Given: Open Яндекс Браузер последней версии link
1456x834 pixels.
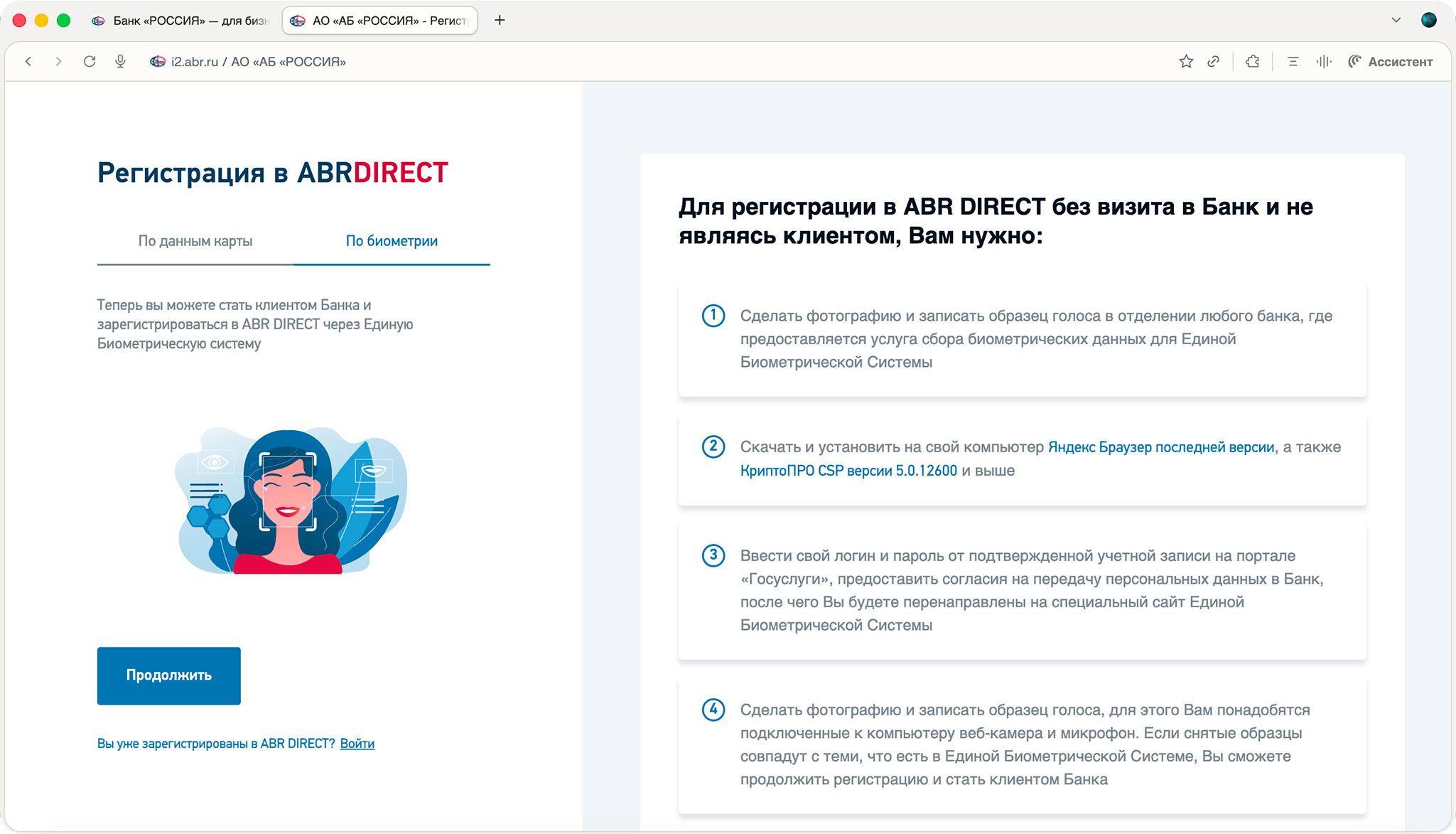Looking at the screenshot, I should pyautogui.click(x=1161, y=447).
